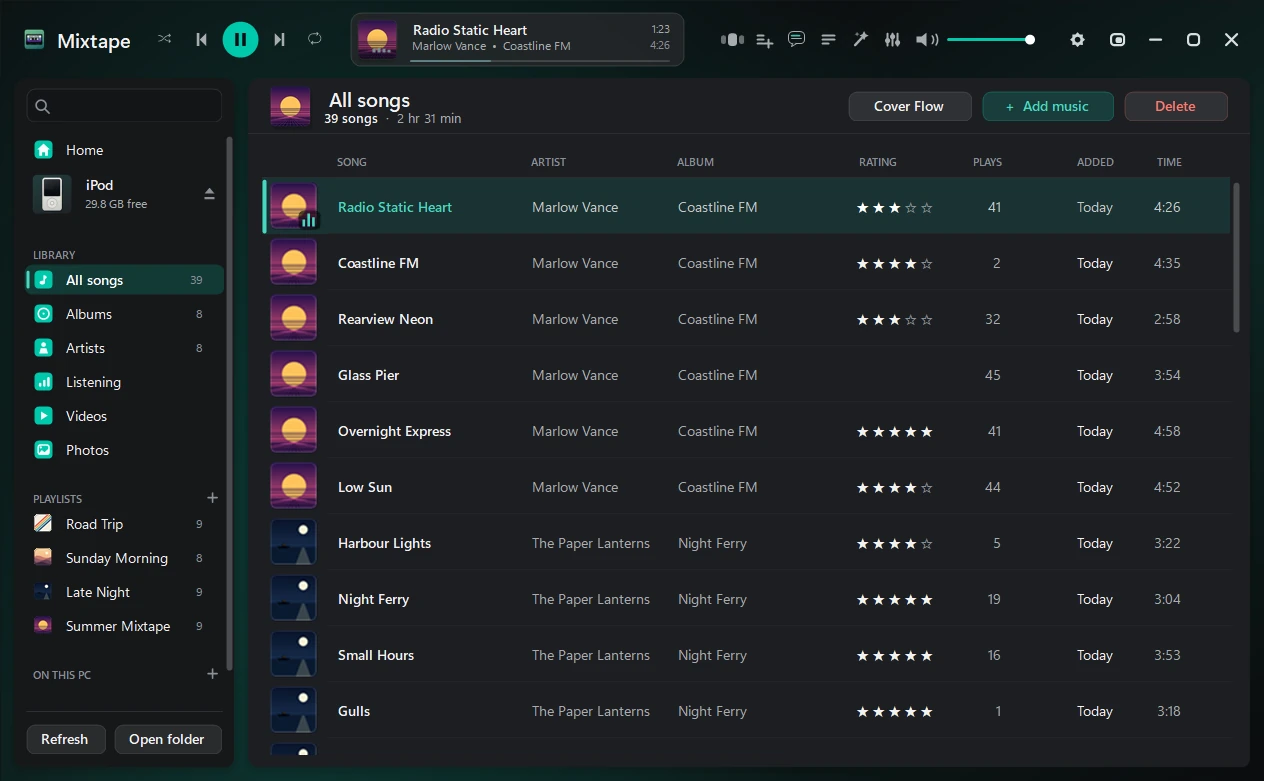Viewport: 1264px width, 781px height.
Task: Toggle shuffle playback
Action: (165, 39)
